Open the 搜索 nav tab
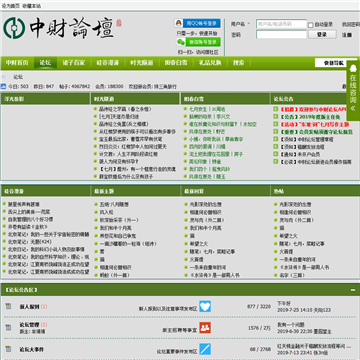Image resolution: width=360 pixels, height=360 pixels. click(239, 63)
